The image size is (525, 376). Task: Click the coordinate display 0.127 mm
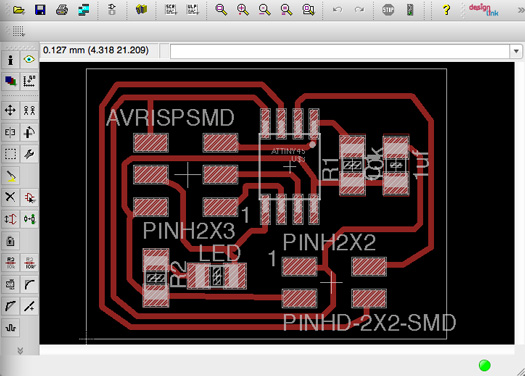pyautogui.click(x=96, y=50)
